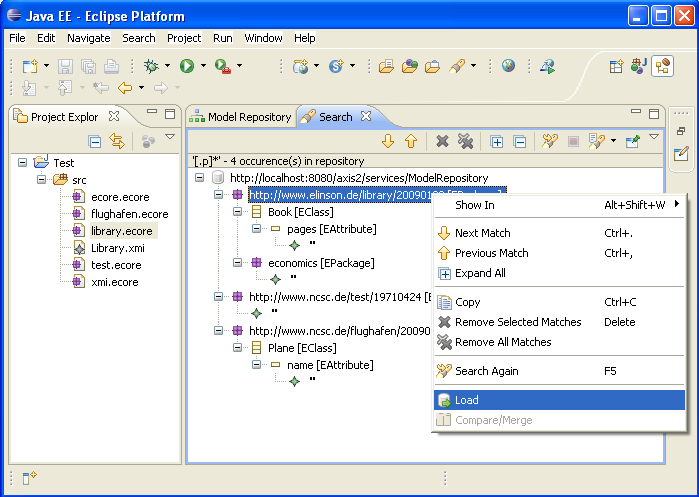Open the Search view menu triangle

tap(654, 137)
